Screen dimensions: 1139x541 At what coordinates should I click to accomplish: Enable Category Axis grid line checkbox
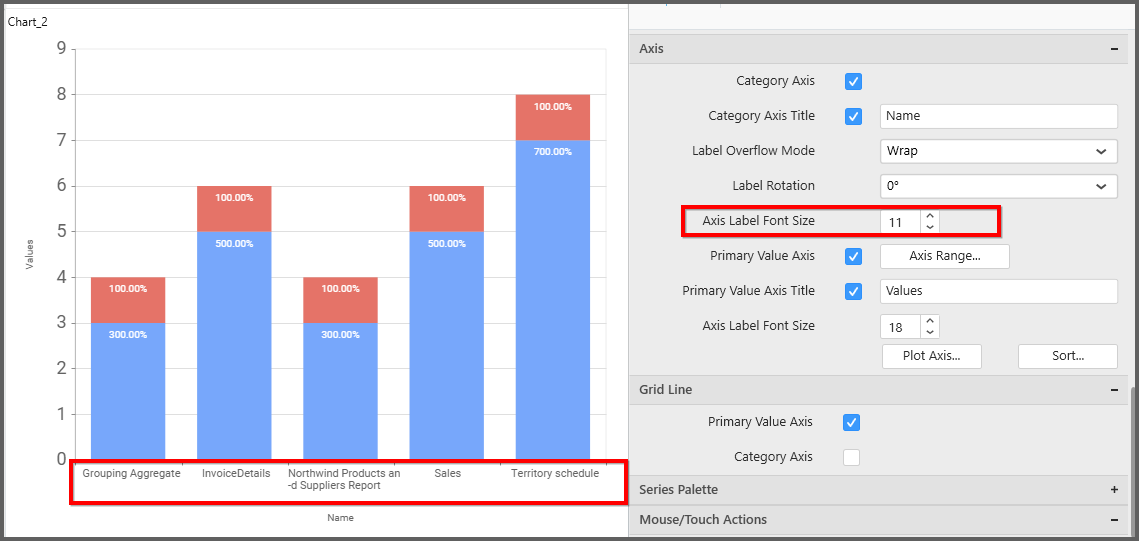click(x=851, y=457)
